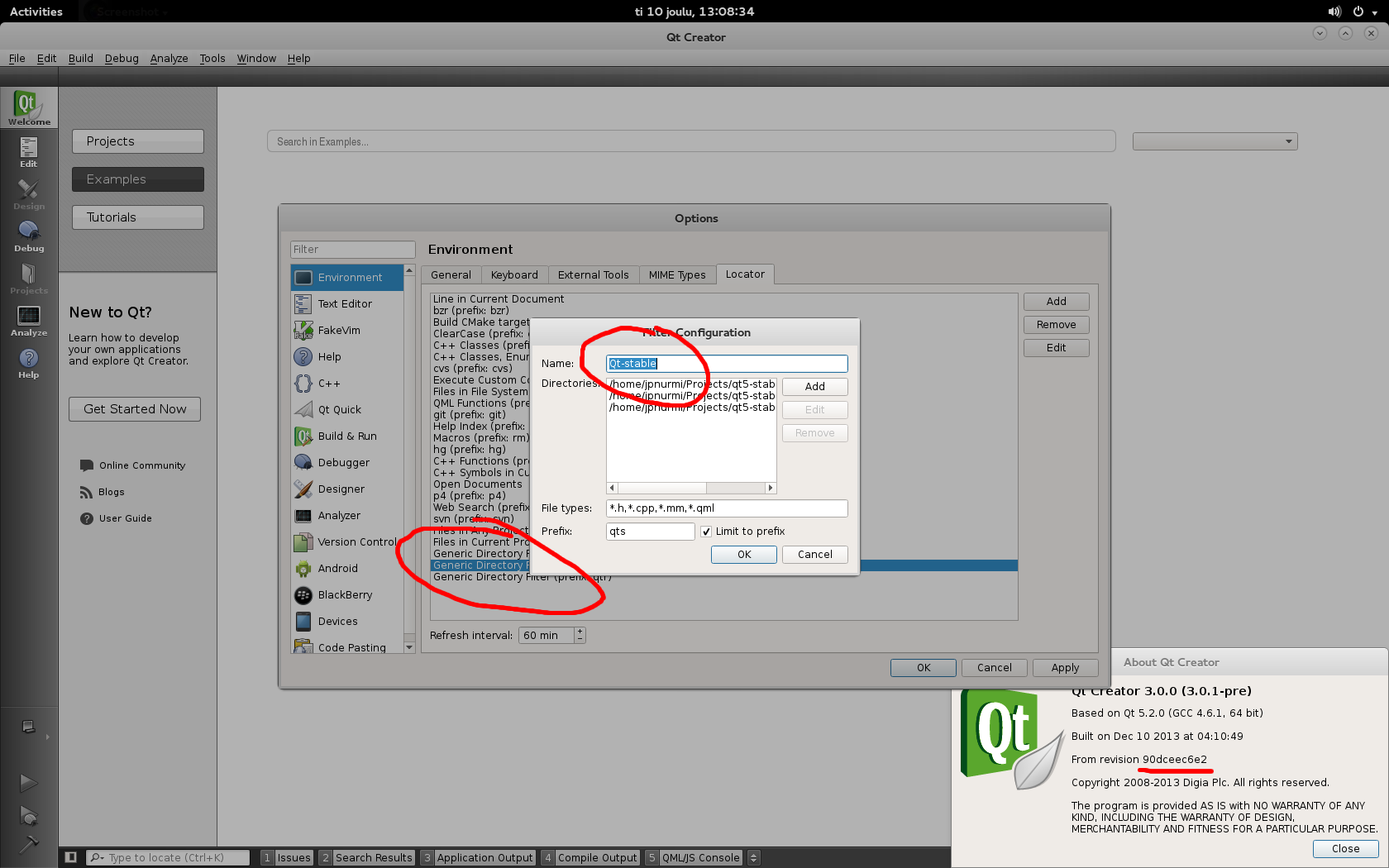Switch to External Tools tab
The width and height of the screenshot is (1389, 868).
click(x=594, y=275)
